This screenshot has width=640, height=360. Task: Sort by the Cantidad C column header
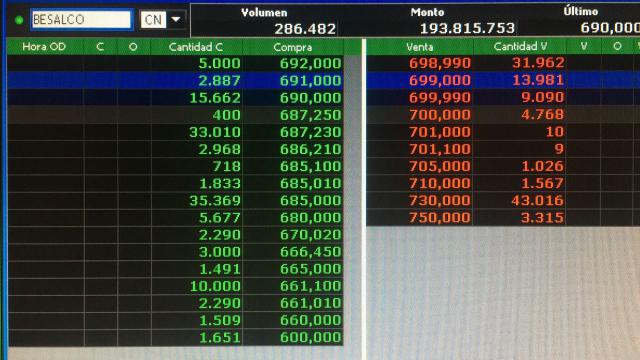(196, 47)
